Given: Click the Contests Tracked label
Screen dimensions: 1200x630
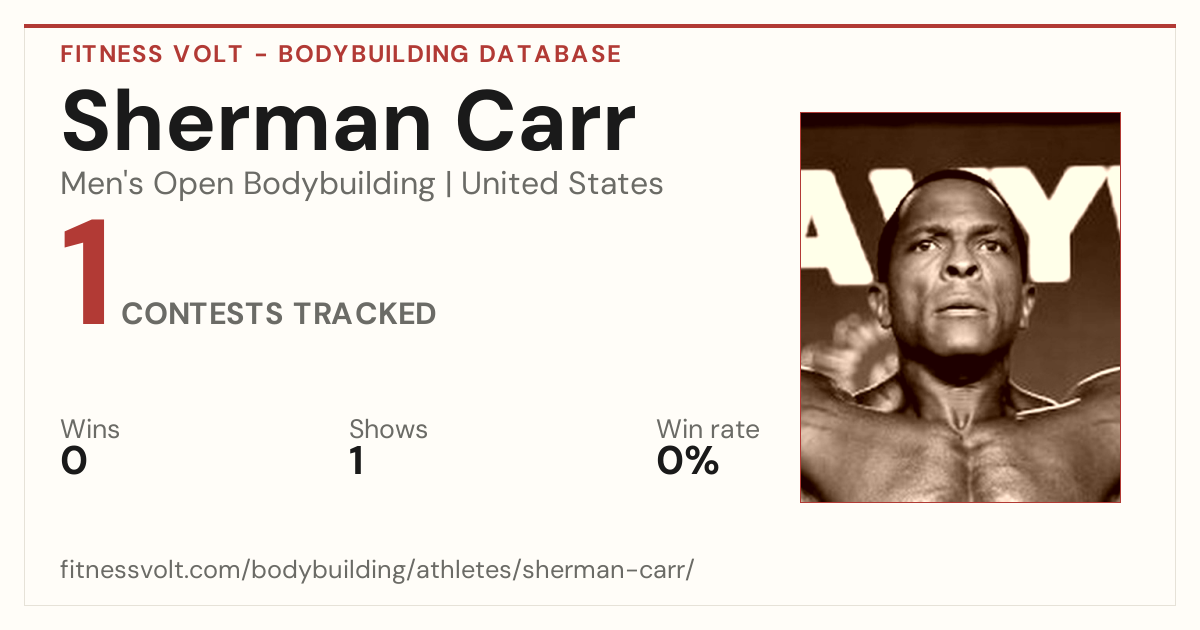Looking at the screenshot, I should [x=279, y=314].
